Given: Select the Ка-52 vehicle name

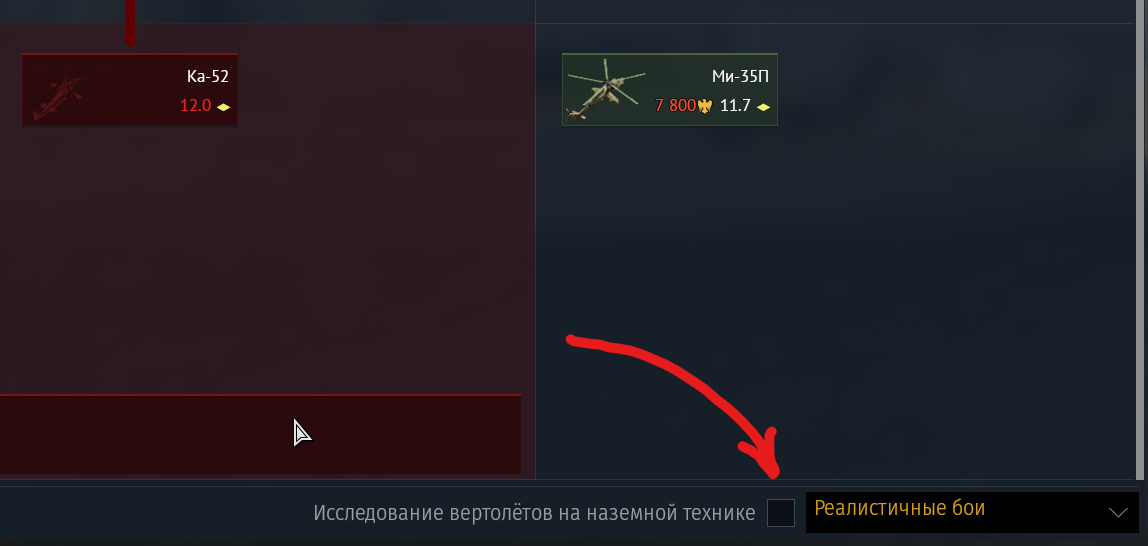Looking at the screenshot, I should click(208, 76).
